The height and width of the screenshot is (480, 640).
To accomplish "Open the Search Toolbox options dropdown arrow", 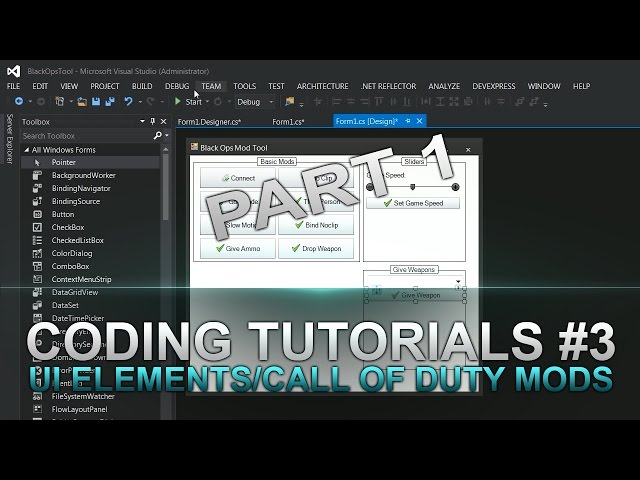I will [x=167, y=136].
